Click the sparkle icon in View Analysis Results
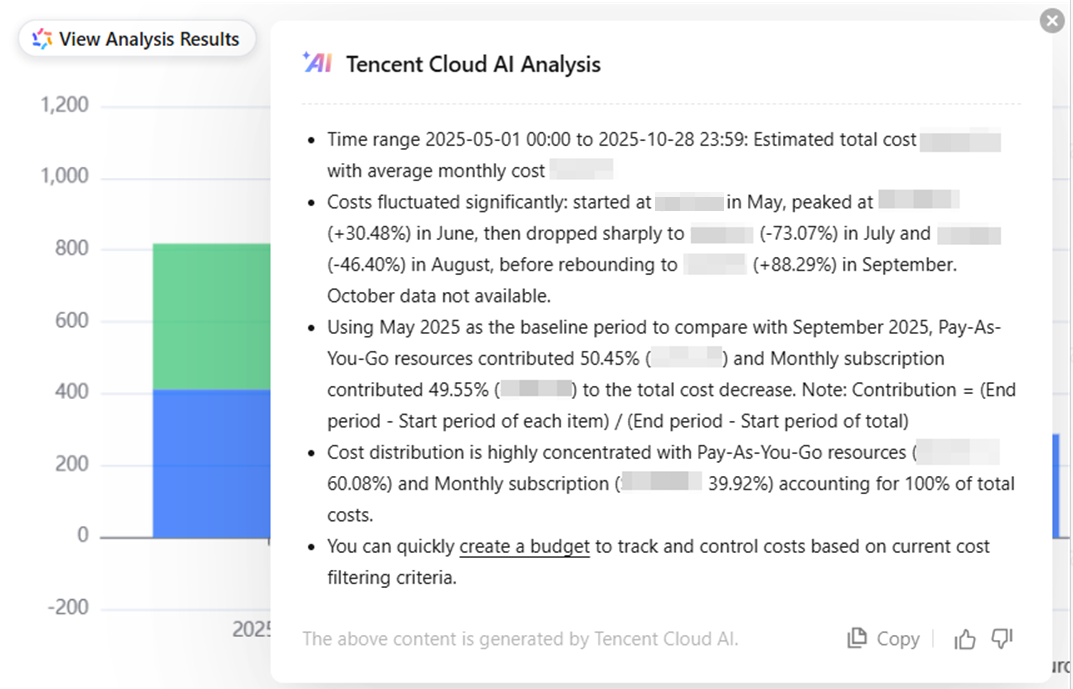1073x689 pixels. point(42,39)
